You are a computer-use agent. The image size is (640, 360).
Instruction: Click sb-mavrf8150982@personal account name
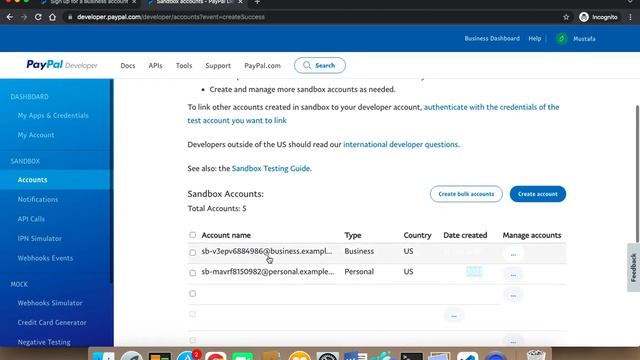click(268, 272)
